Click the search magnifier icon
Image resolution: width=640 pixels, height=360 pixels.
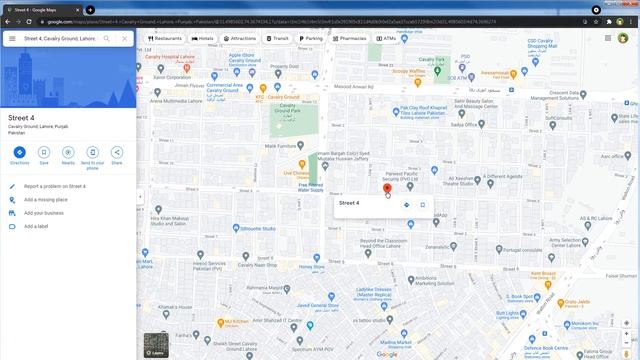[107, 38]
